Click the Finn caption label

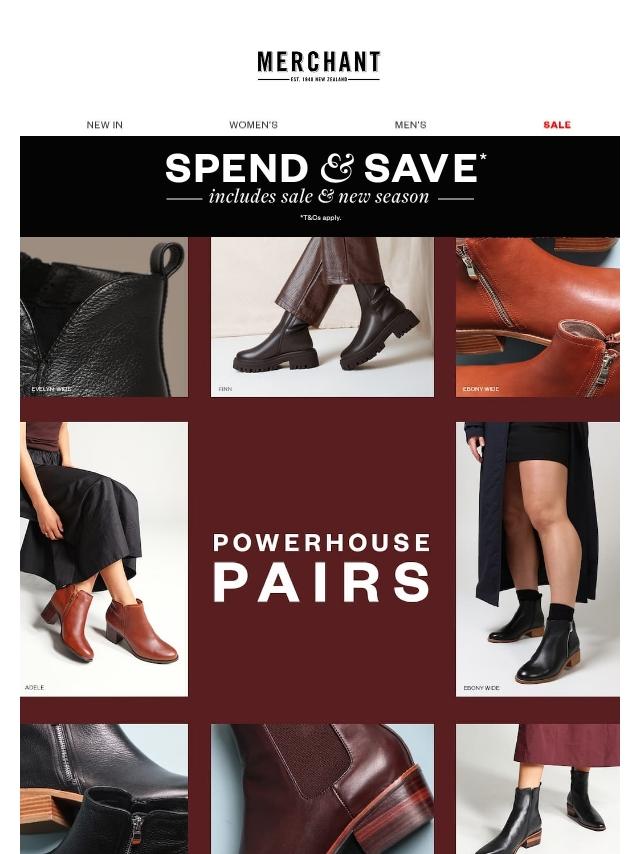click(x=225, y=389)
